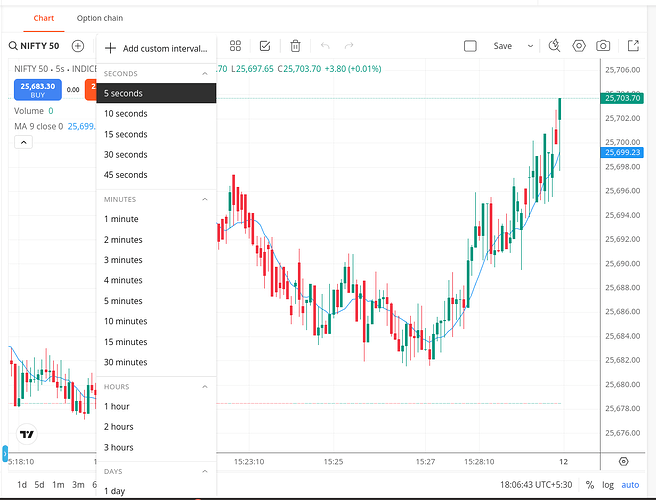Open chart in popup window icon
The width and height of the screenshot is (656, 500).
pyautogui.click(x=632, y=46)
